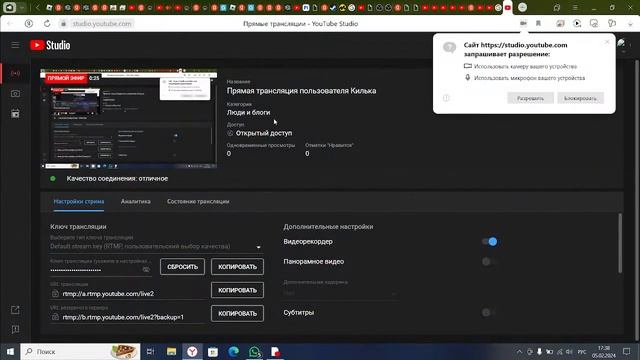Screen dimensions: 640x360
Task: Click the share/exit icon in left sidebar
Action: pos(15,310)
